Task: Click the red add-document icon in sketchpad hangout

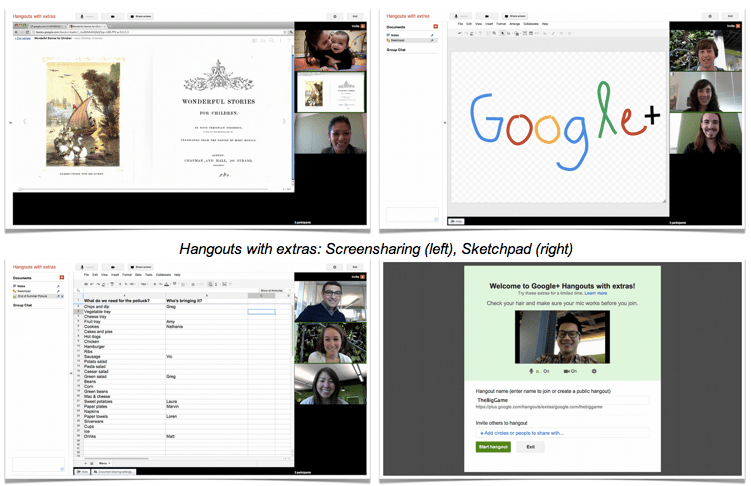Action: tap(436, 27)
